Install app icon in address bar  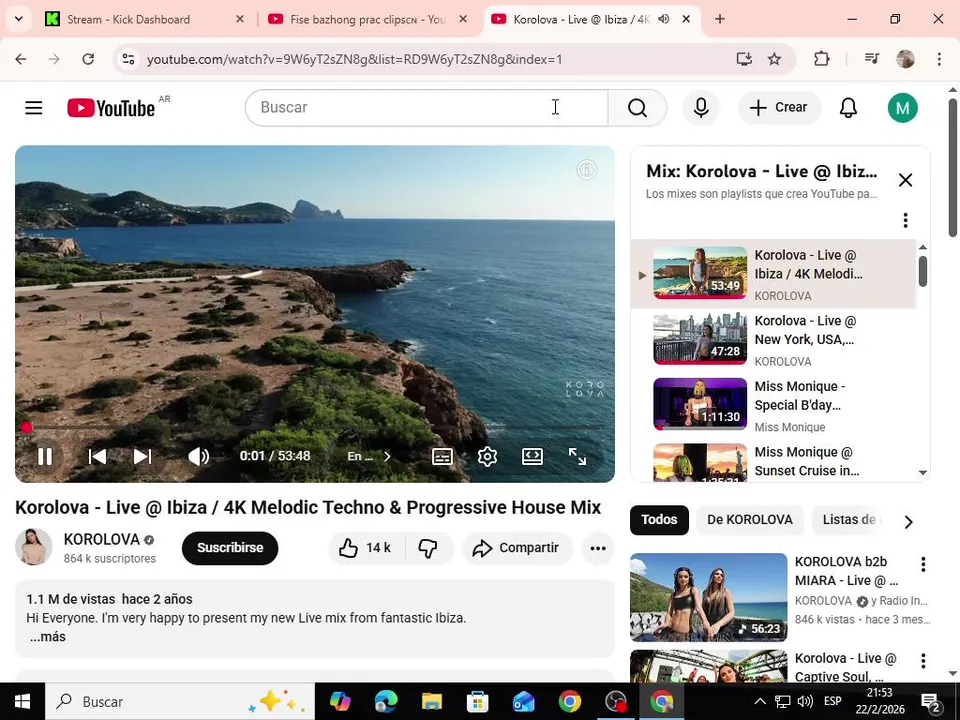(x=744, y=59)
